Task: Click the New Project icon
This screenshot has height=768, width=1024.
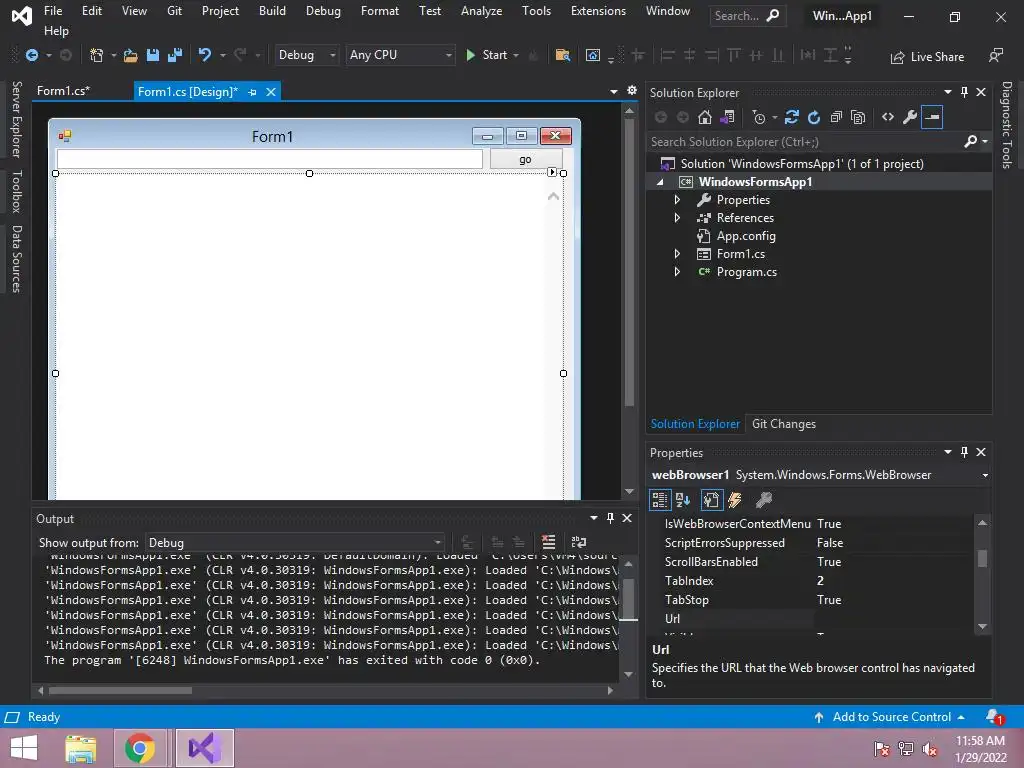Action: tap(97, 56)
